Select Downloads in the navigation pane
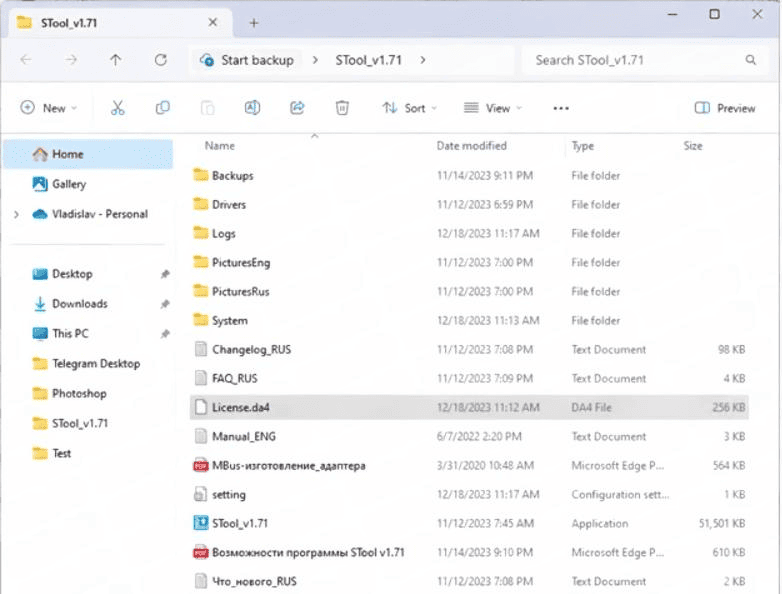Screen dimensions: 782x594 (79, 304)
